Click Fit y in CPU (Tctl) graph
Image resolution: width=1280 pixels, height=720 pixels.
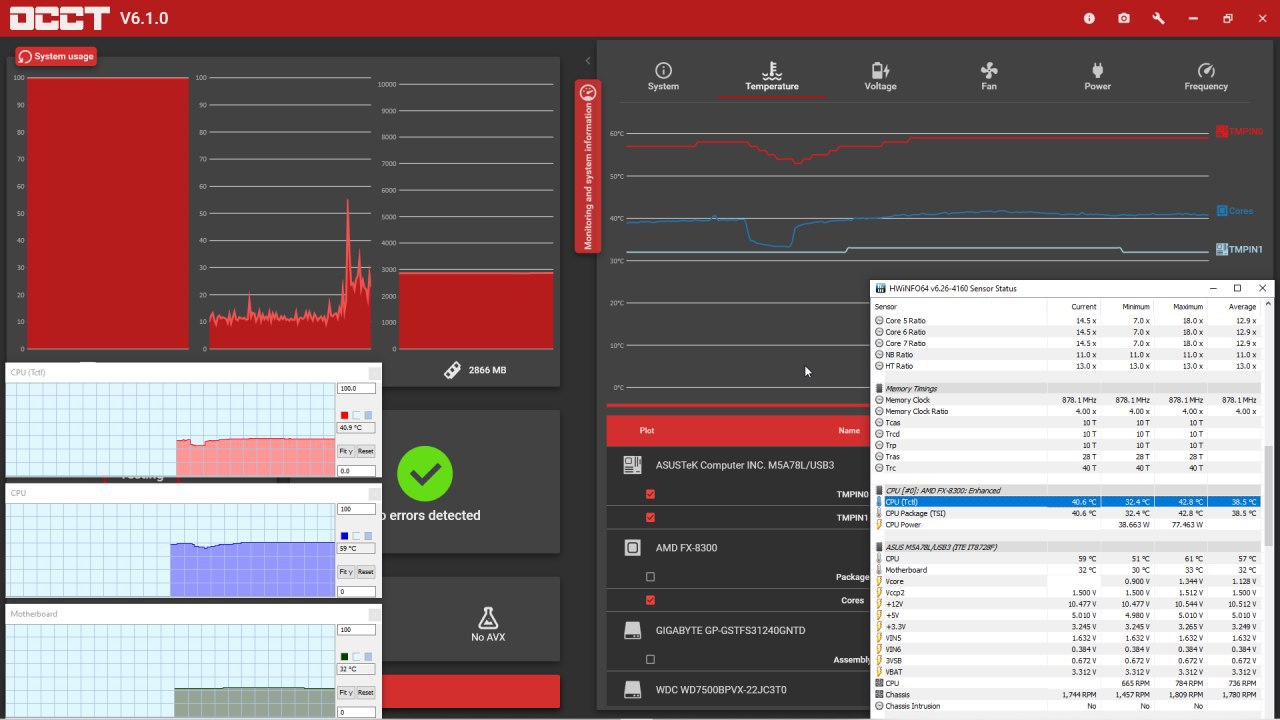coord(346,451)
